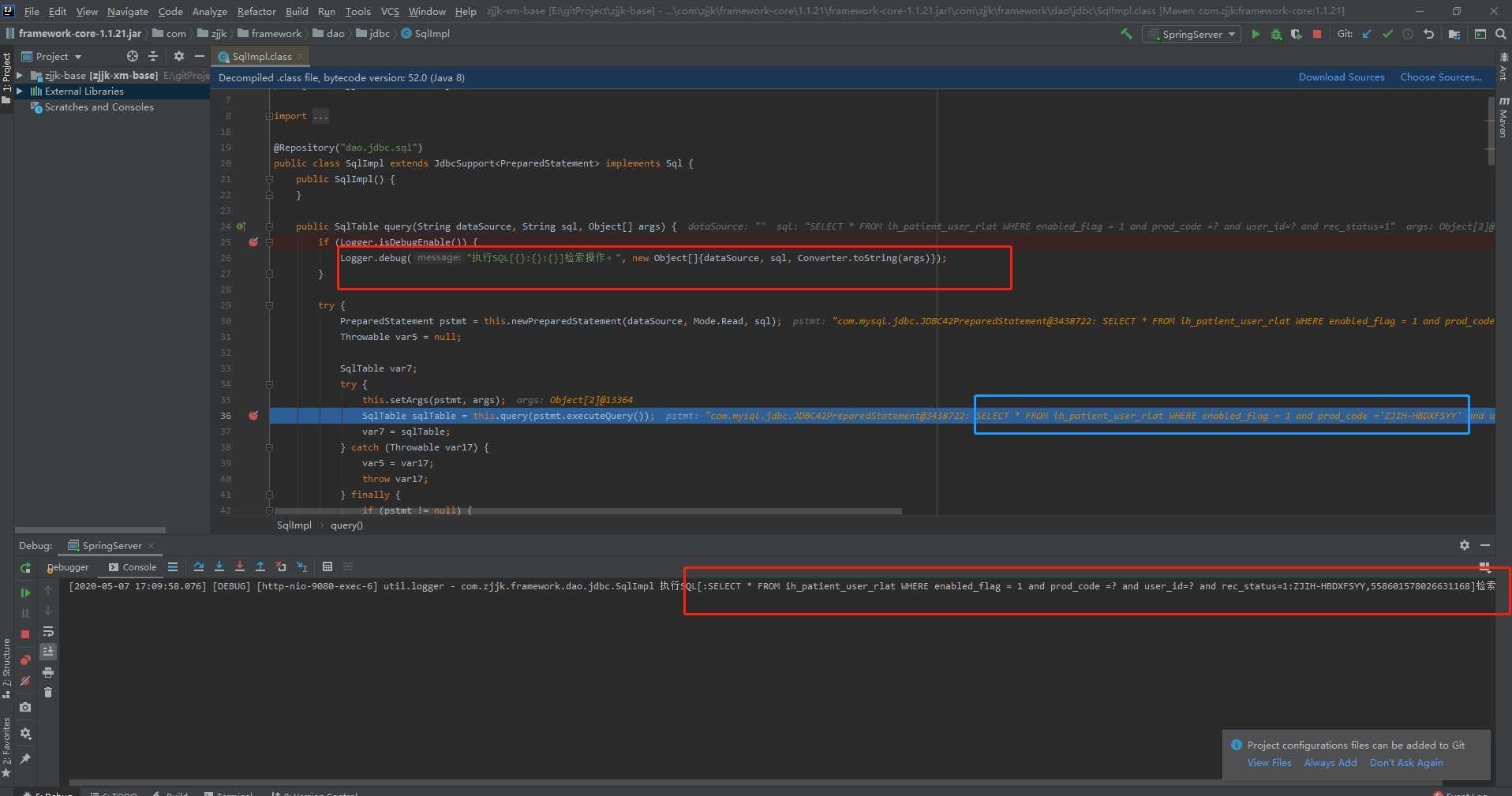Step over in the debugger toolbar

(x=199, y=566)
